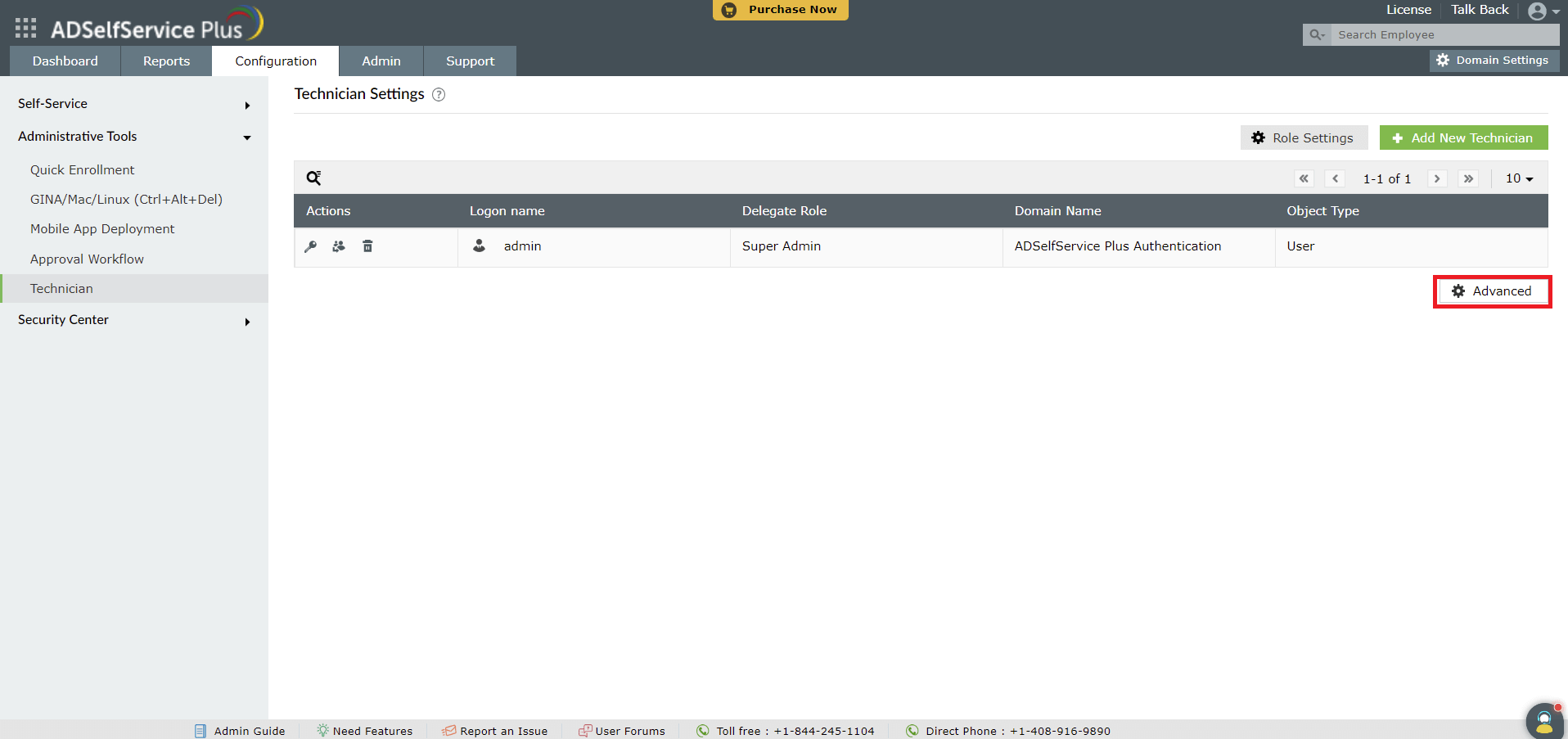Click the Technician Settings help icon

(439, 95)
